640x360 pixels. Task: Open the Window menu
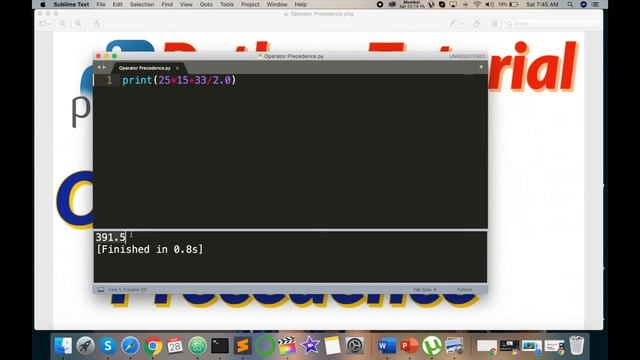[x=277, y=4]
